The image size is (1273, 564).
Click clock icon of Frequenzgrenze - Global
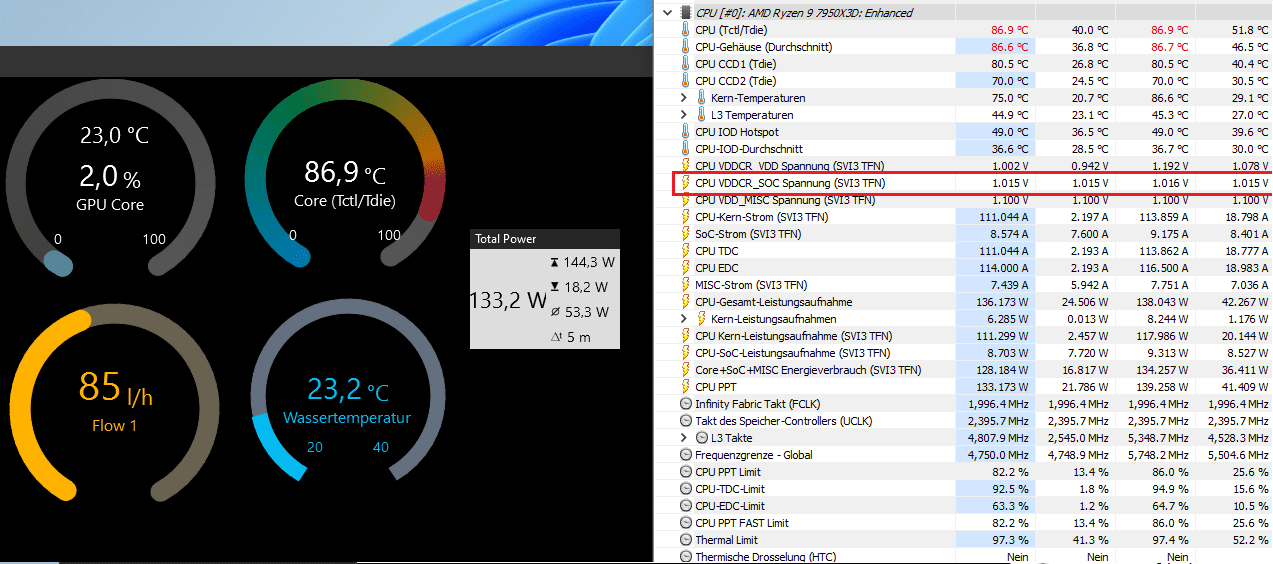(686, 455)
